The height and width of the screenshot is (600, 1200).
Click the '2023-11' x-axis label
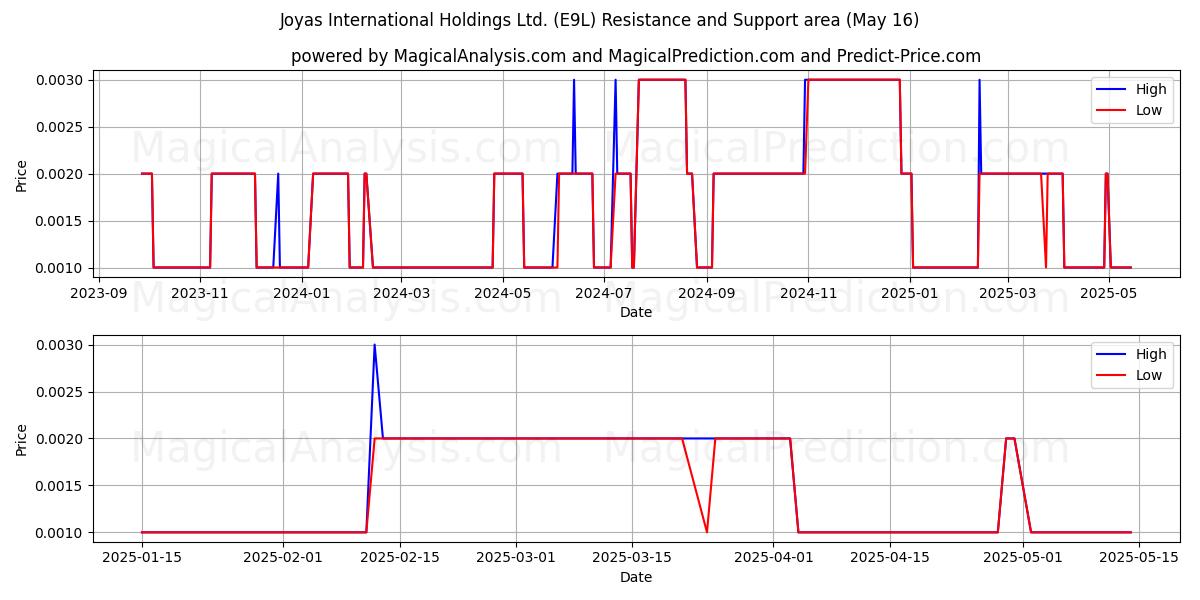click(x=200, y=293)
